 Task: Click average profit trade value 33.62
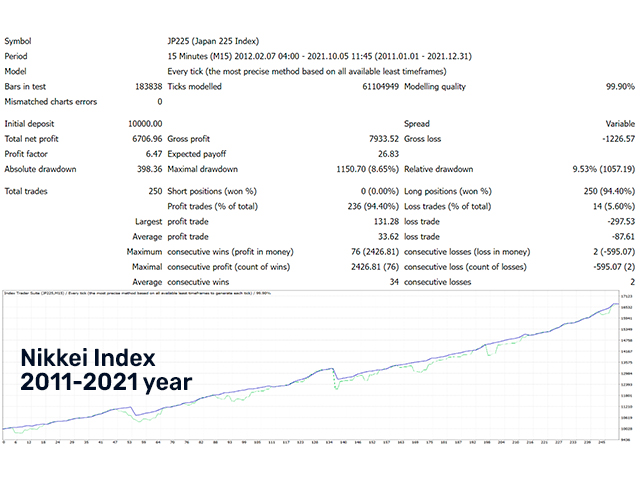coord(388,237)
